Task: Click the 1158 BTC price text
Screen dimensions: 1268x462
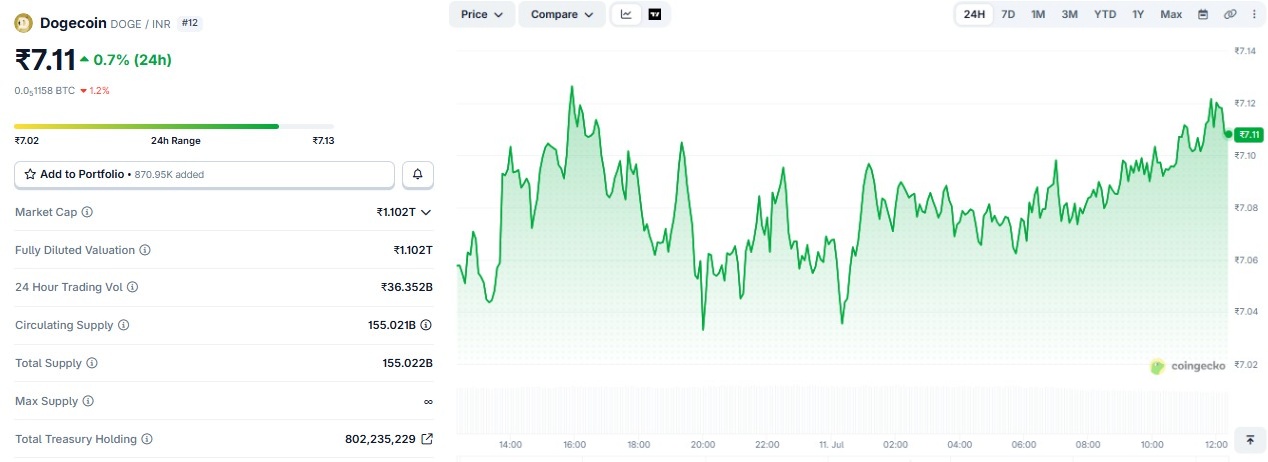Action: 45,90
